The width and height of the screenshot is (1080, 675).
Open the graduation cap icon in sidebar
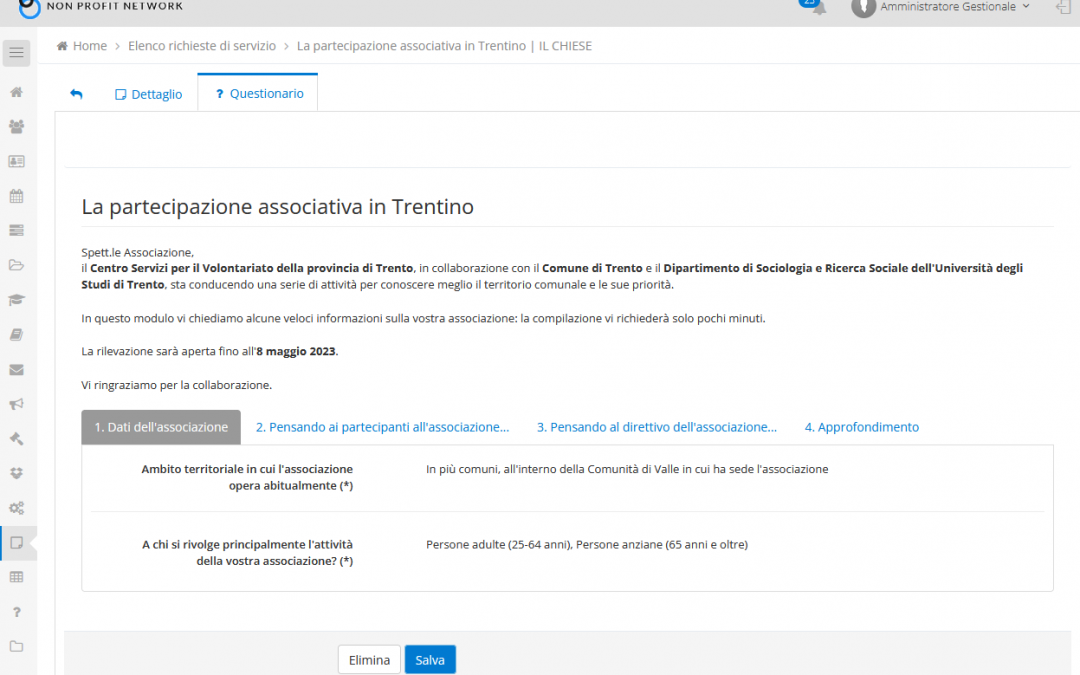click(x=17, y=300)
